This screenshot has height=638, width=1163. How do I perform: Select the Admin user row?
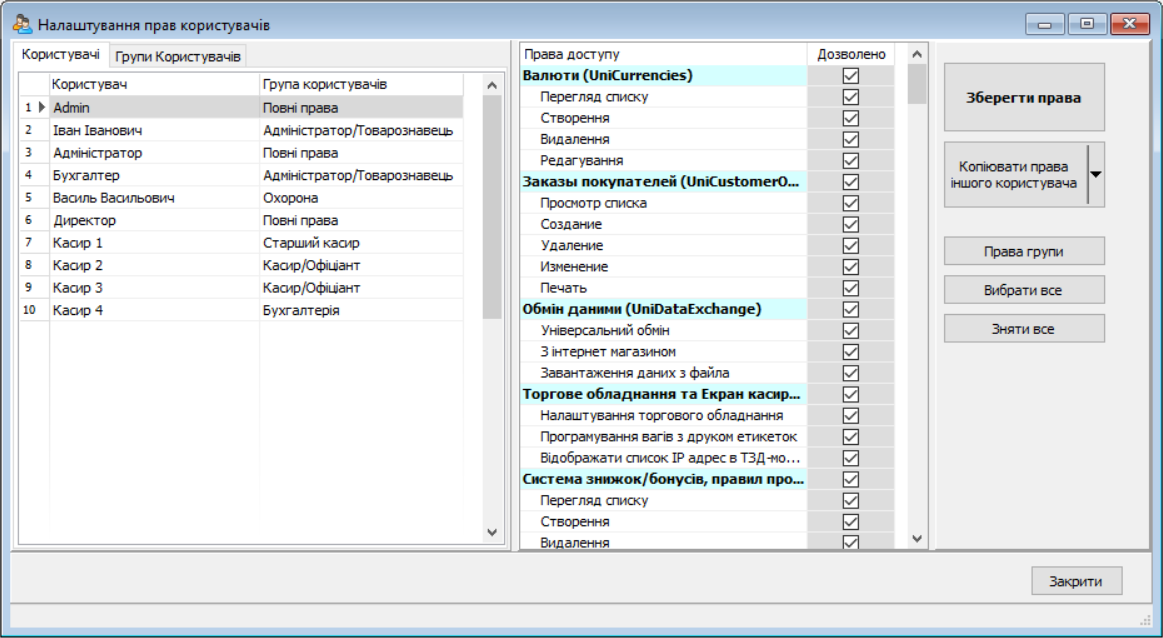coord(241,108)
